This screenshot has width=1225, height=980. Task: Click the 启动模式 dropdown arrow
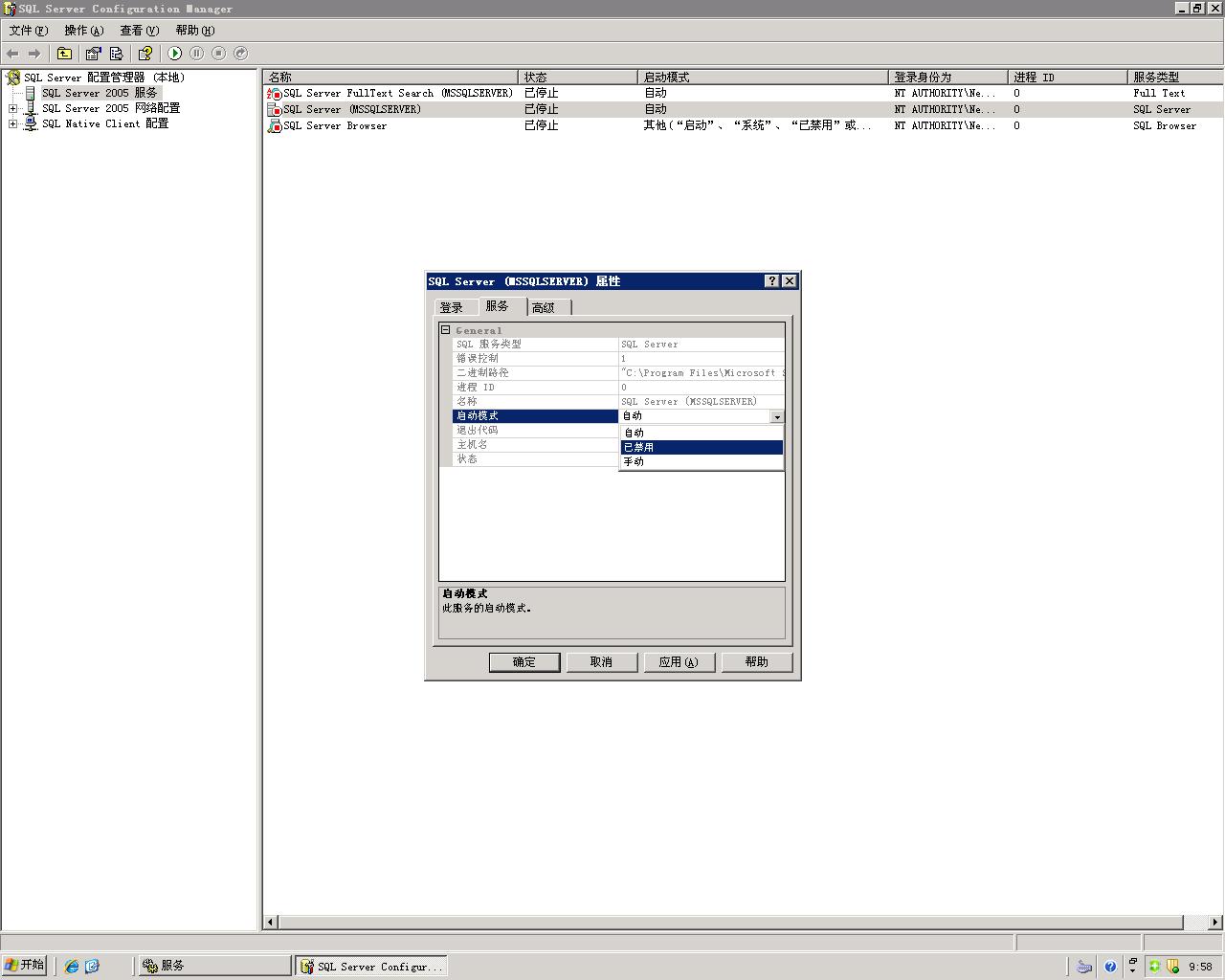pos(777,416)
